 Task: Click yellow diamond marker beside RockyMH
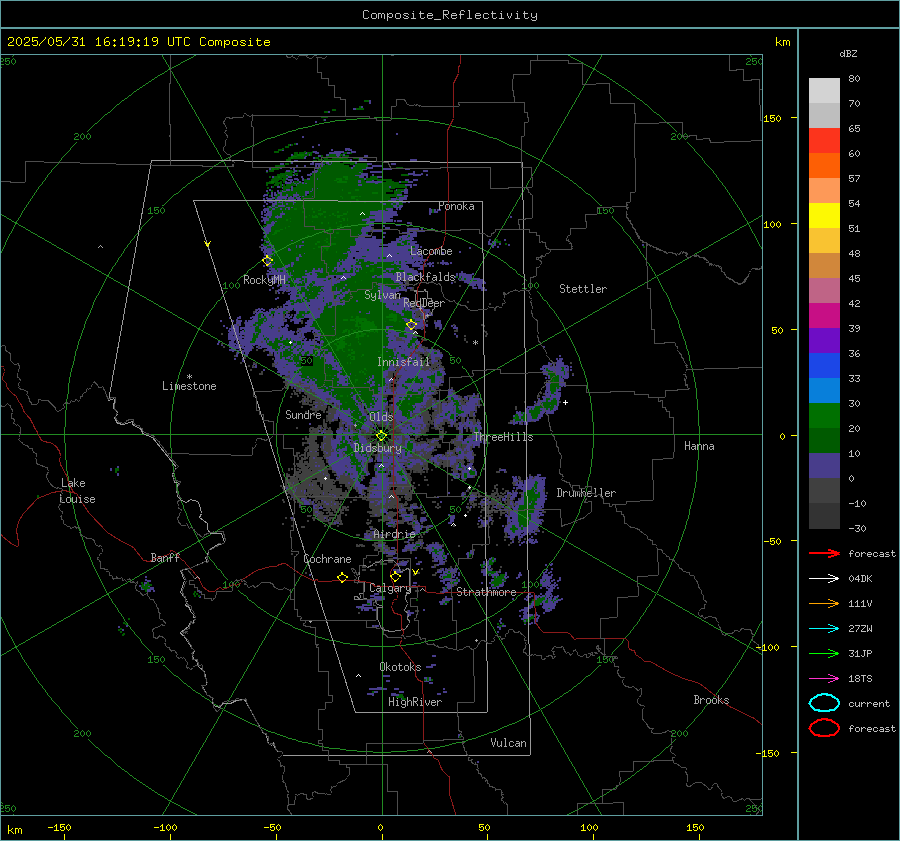coord(267,261)
